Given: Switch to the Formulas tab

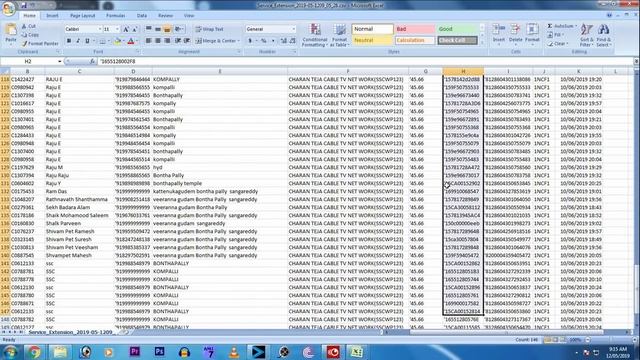Looking at the screenshot, I should click(116, 16).
